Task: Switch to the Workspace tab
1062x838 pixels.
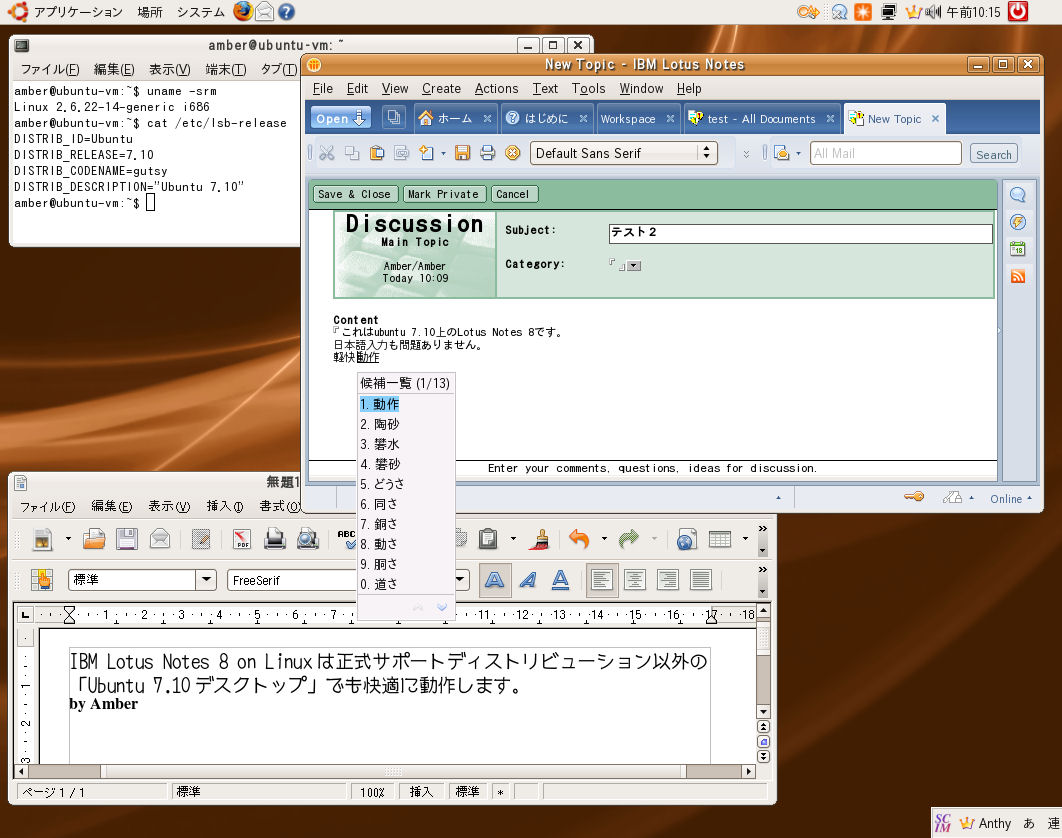Action: 636,119
